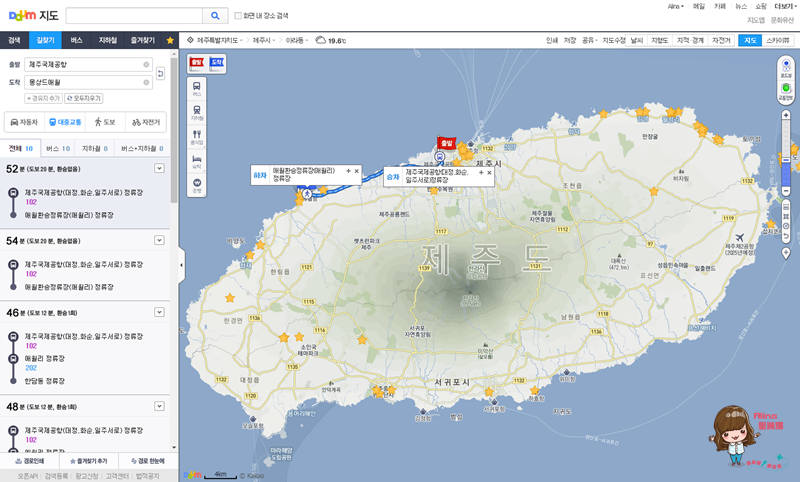Switch to 지도 map view
Screen dimensions: 800x482
pyautogui.click(x=750, y=40)
